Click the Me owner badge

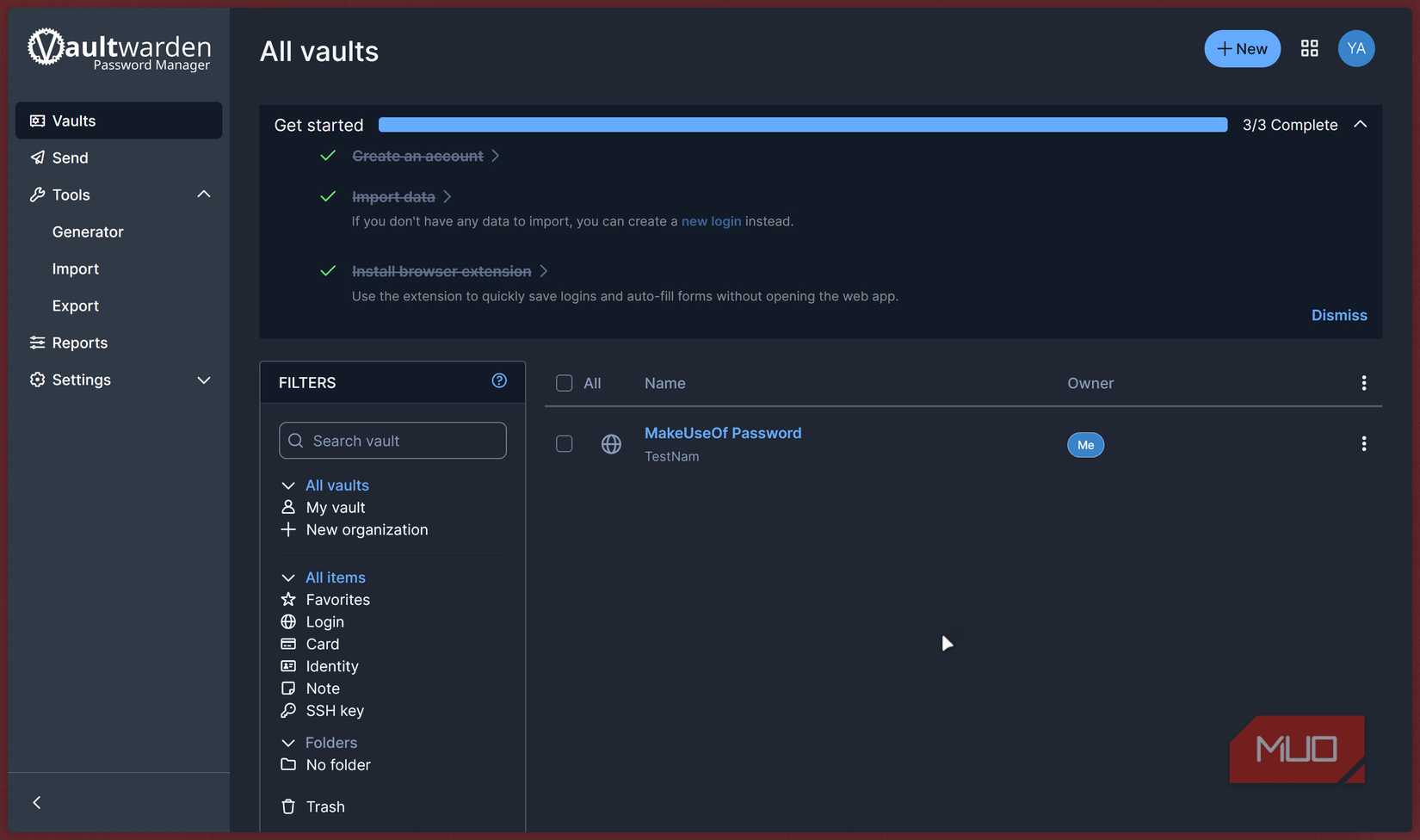point(1085,445)
